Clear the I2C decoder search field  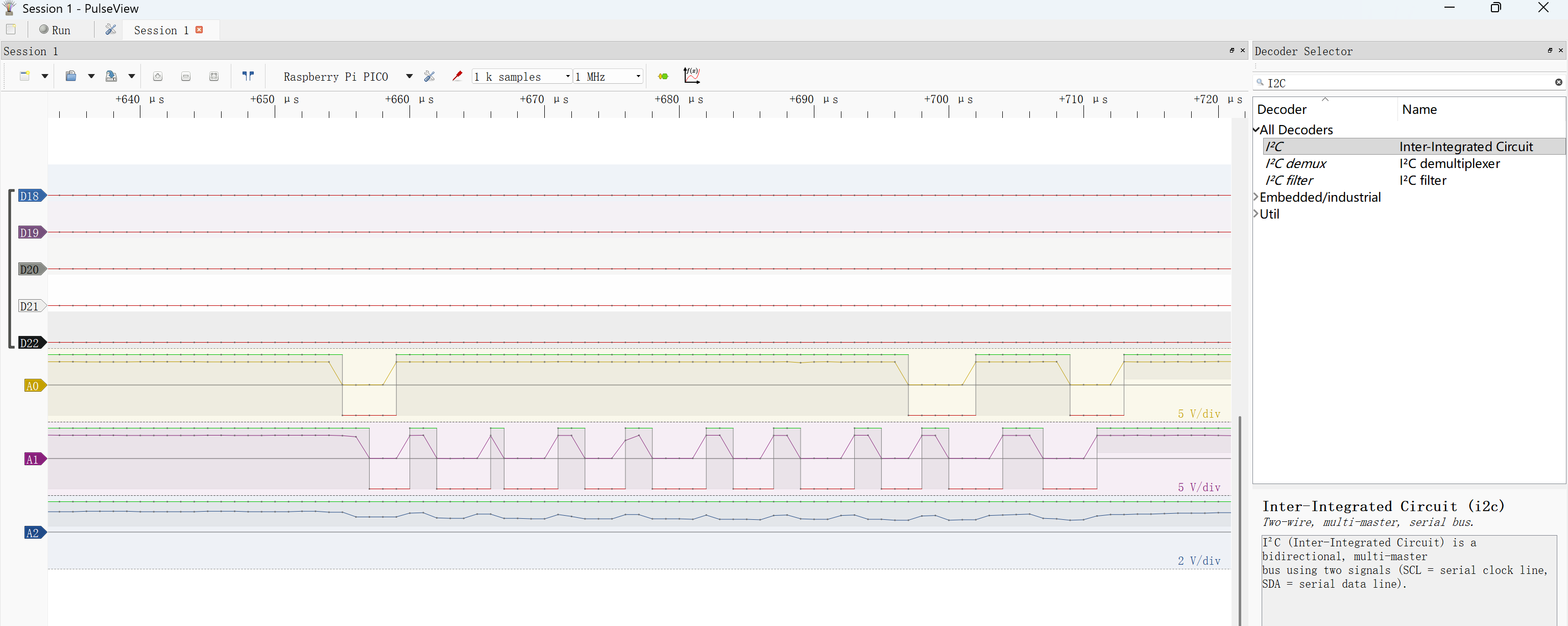(1558, 82)
